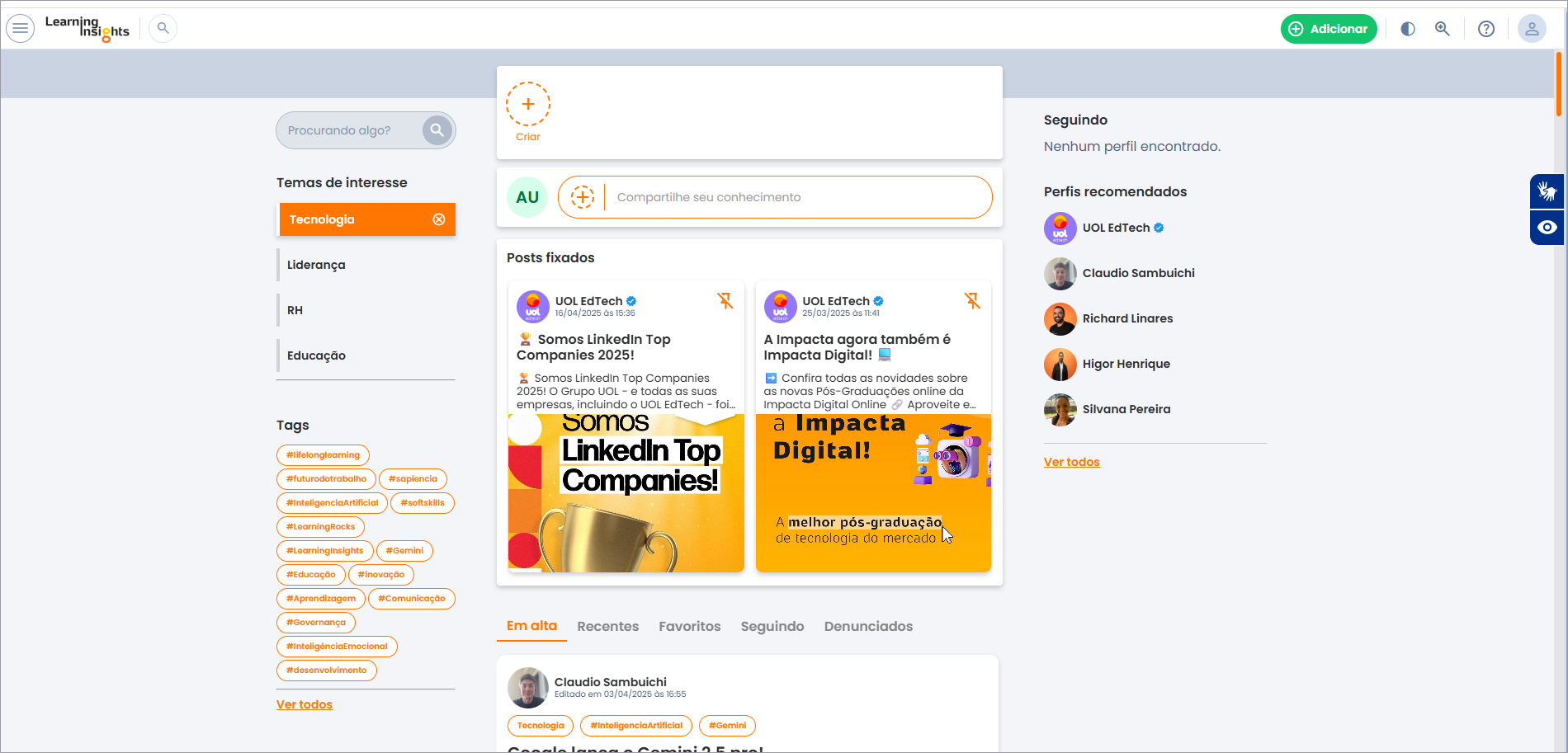The height and width of the screenshot is (753, 1568).
Task: Open the Impacta Digital banner image
Action: 873,493
